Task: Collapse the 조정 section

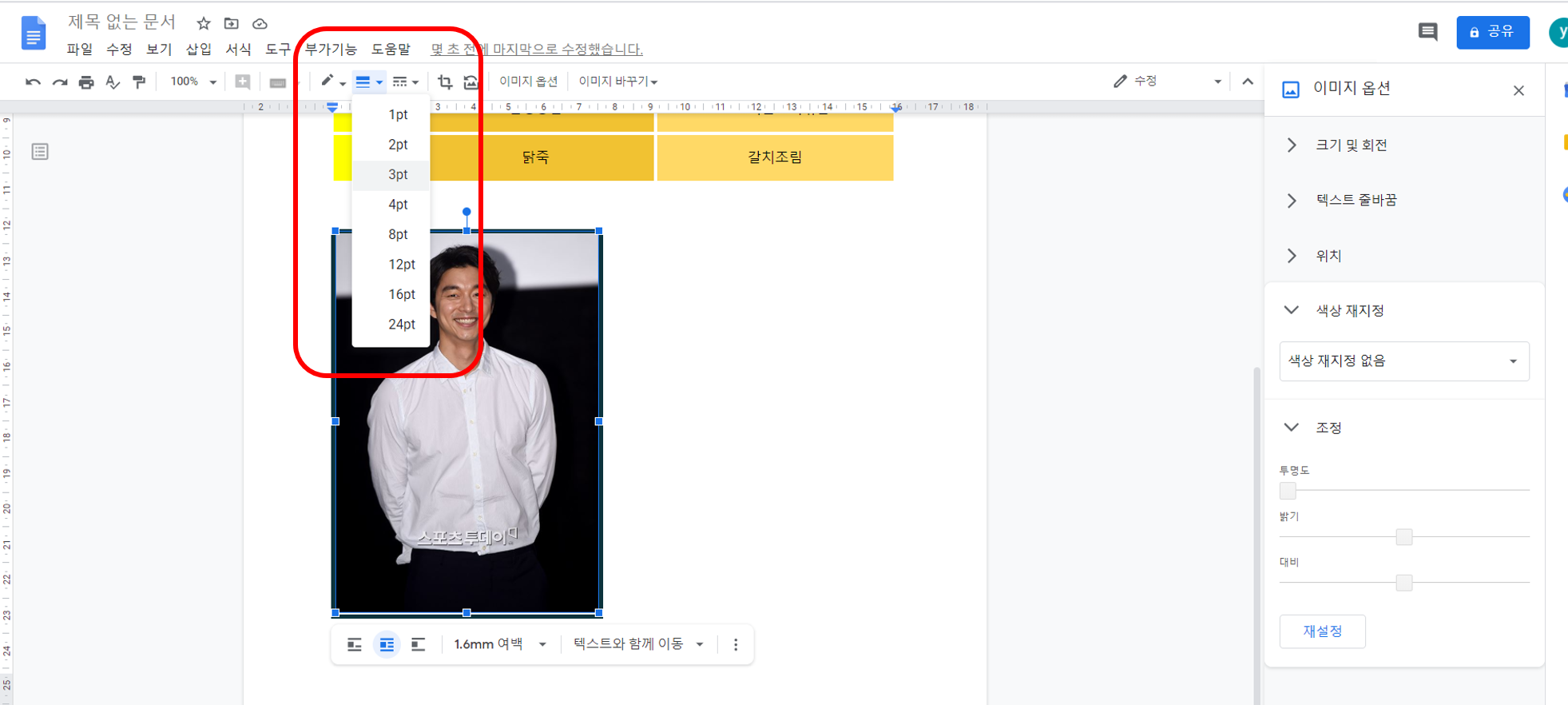Action: click(x=1404, y=428)
